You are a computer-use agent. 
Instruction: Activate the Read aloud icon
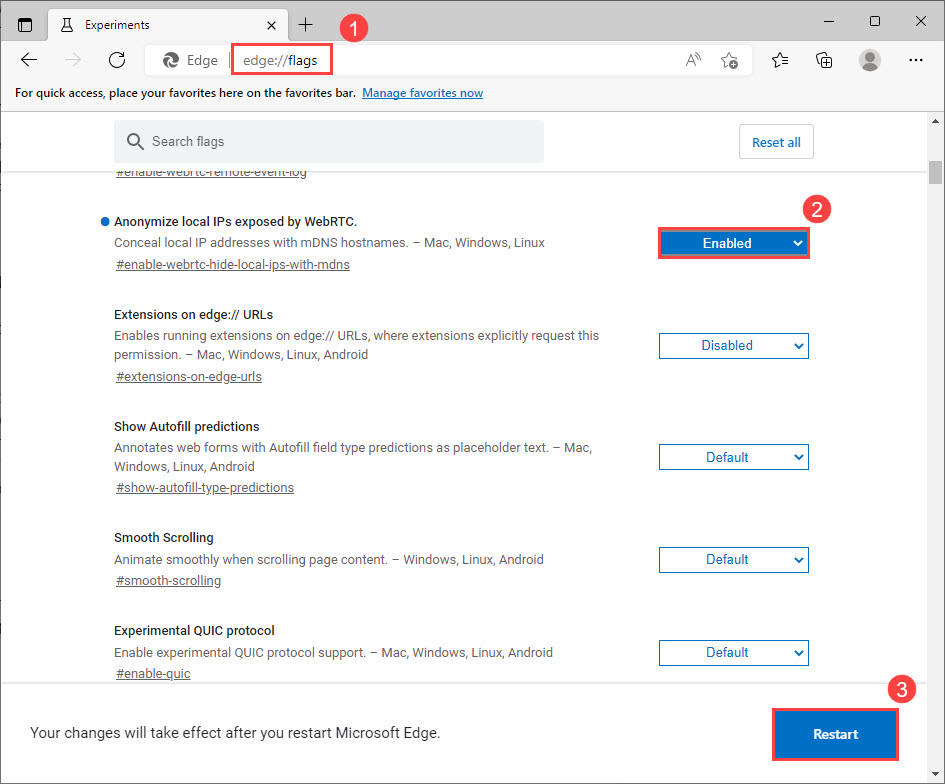tap(693, 60)
